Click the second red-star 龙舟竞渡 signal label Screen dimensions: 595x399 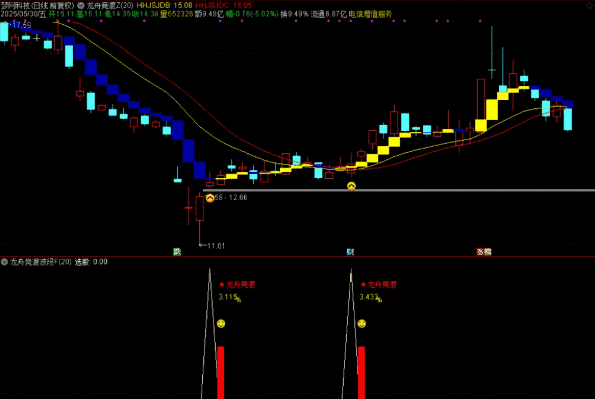point(378,284)
